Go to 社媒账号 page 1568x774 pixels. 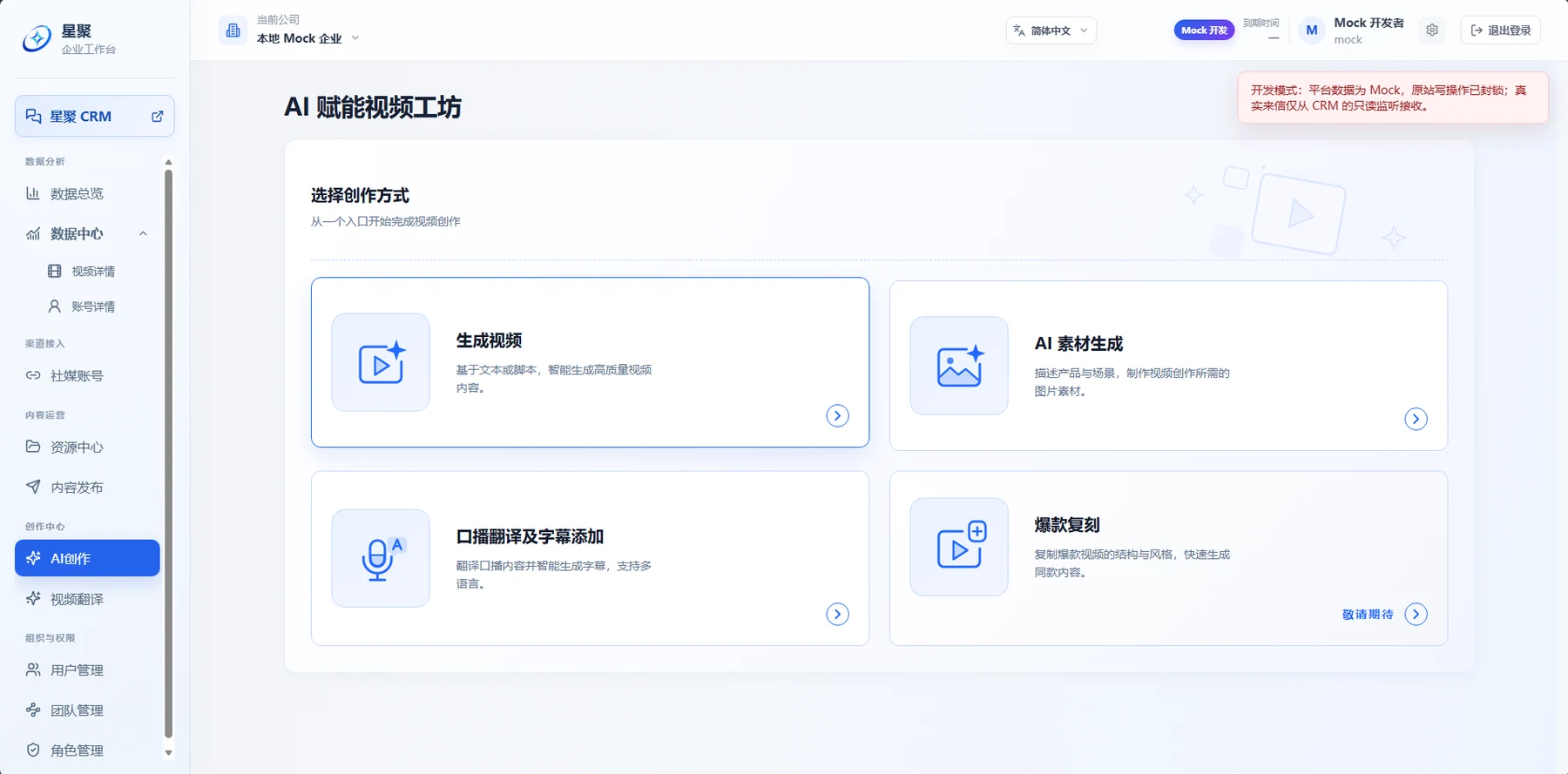[x=87, y=375]
